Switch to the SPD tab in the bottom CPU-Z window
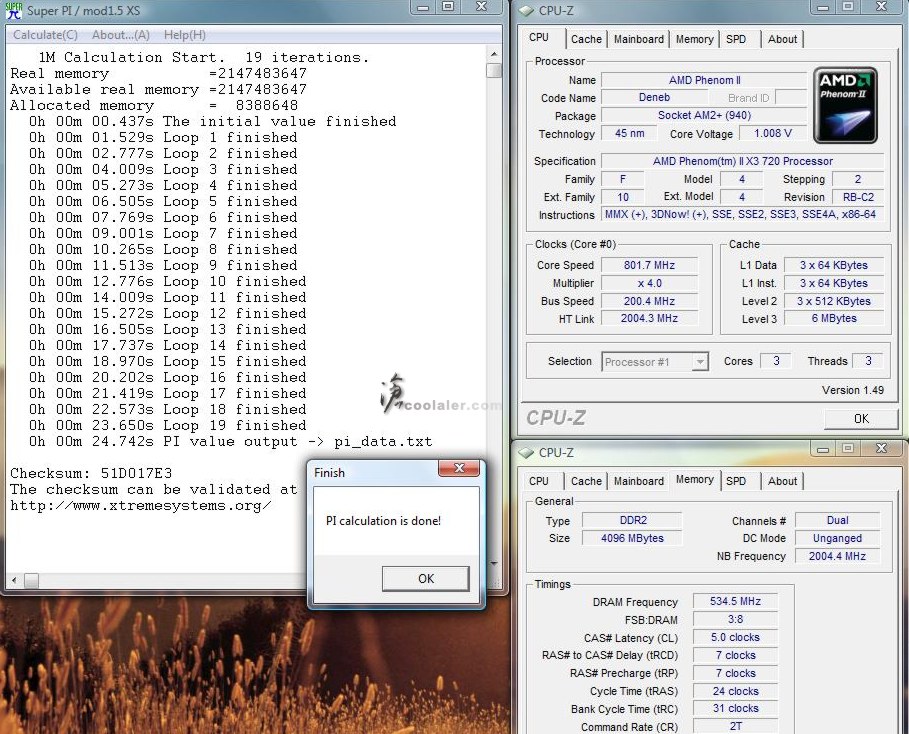909x734 pixels. (x=736, y=481)
